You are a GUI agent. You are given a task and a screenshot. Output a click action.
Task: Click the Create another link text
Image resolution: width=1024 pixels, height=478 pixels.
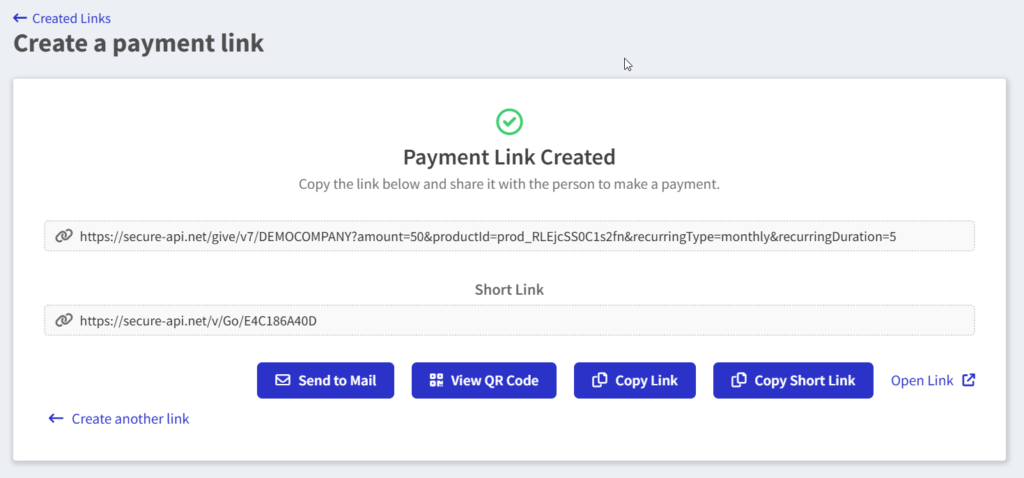coord(130,419)
